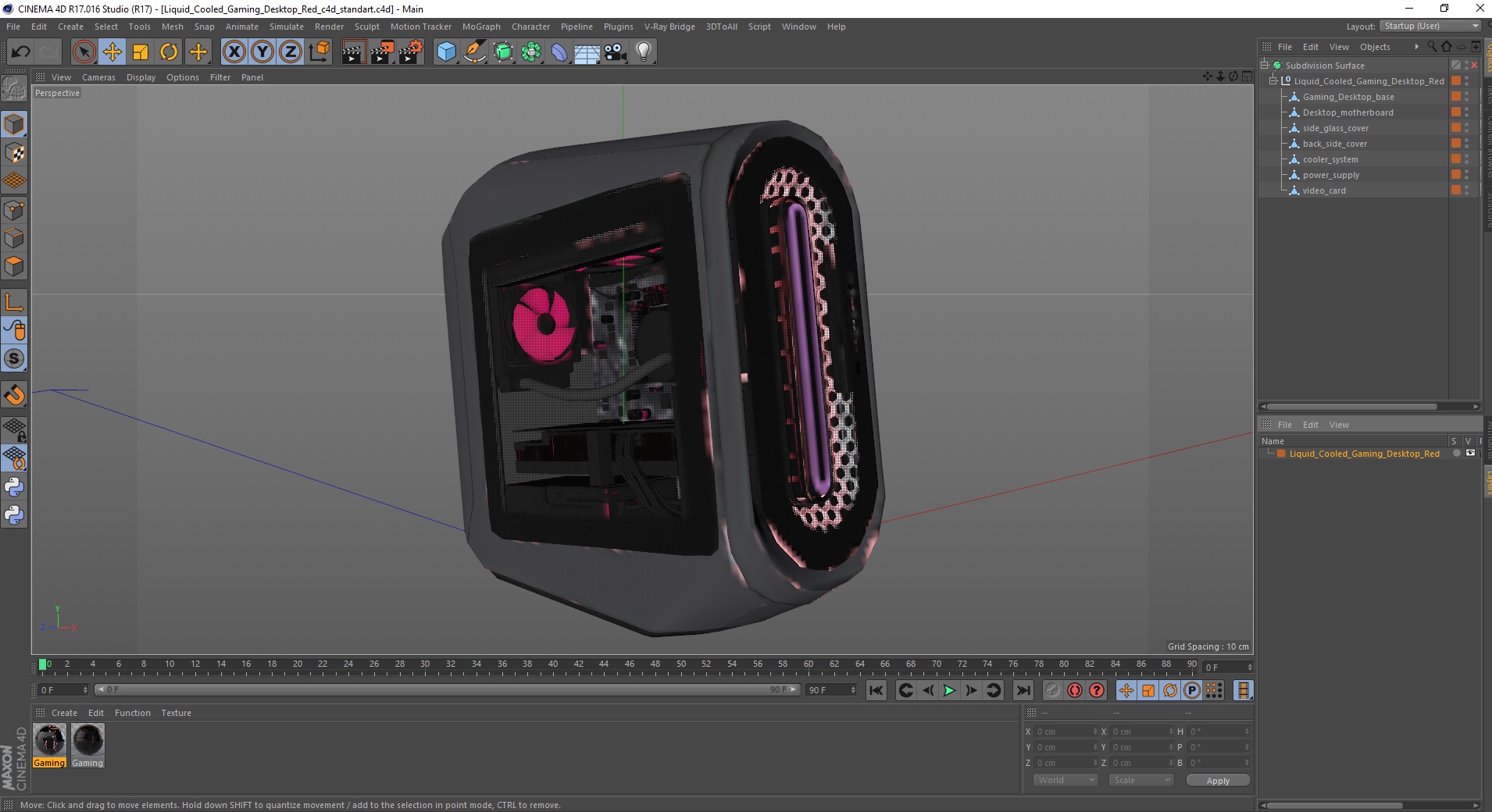Click frame 30 on the timeline ruler
Viewport: 1492px width, 812px height.
coord(425,665)
